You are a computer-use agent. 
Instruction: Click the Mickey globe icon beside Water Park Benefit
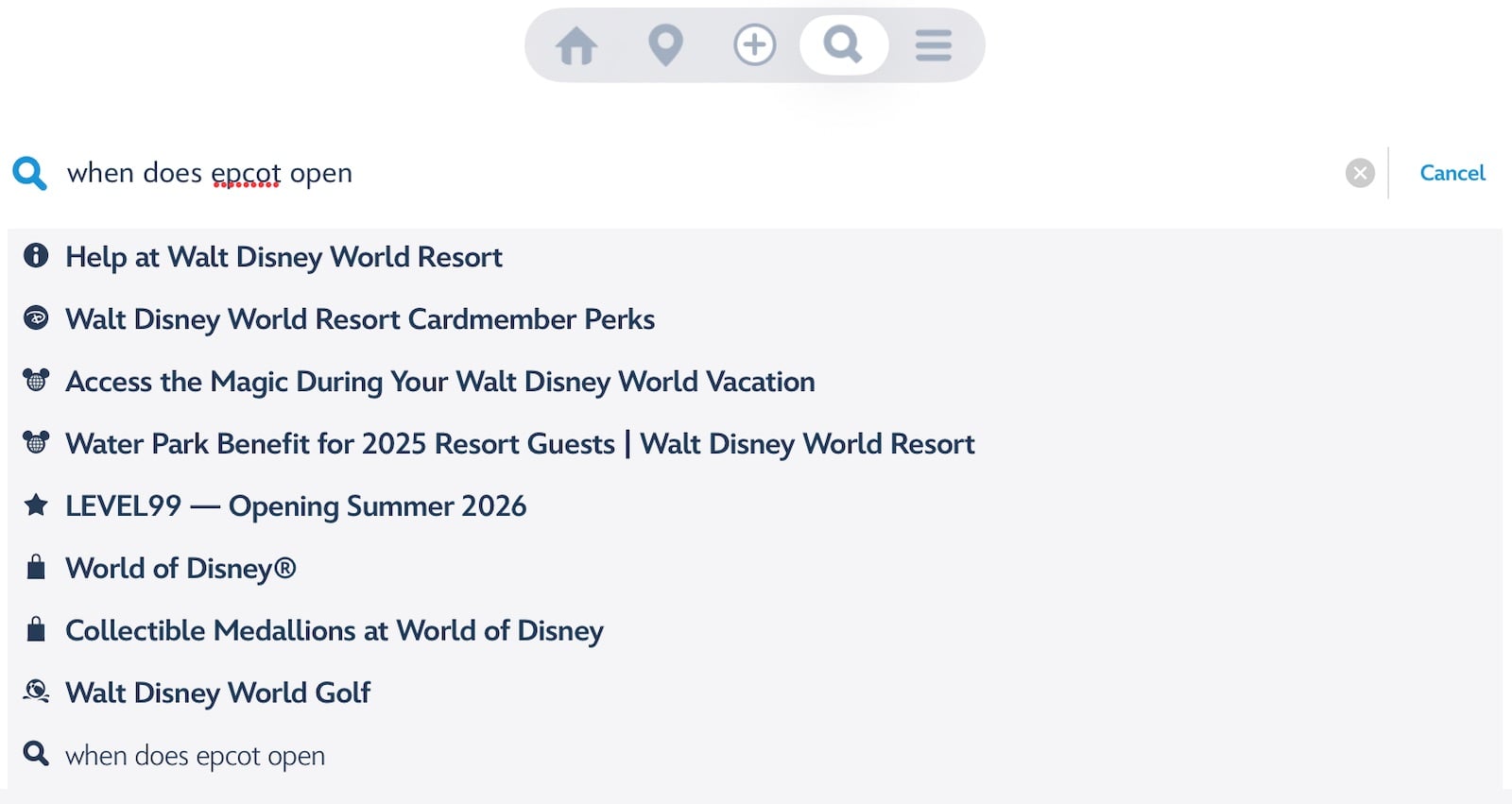pos(36,442)
